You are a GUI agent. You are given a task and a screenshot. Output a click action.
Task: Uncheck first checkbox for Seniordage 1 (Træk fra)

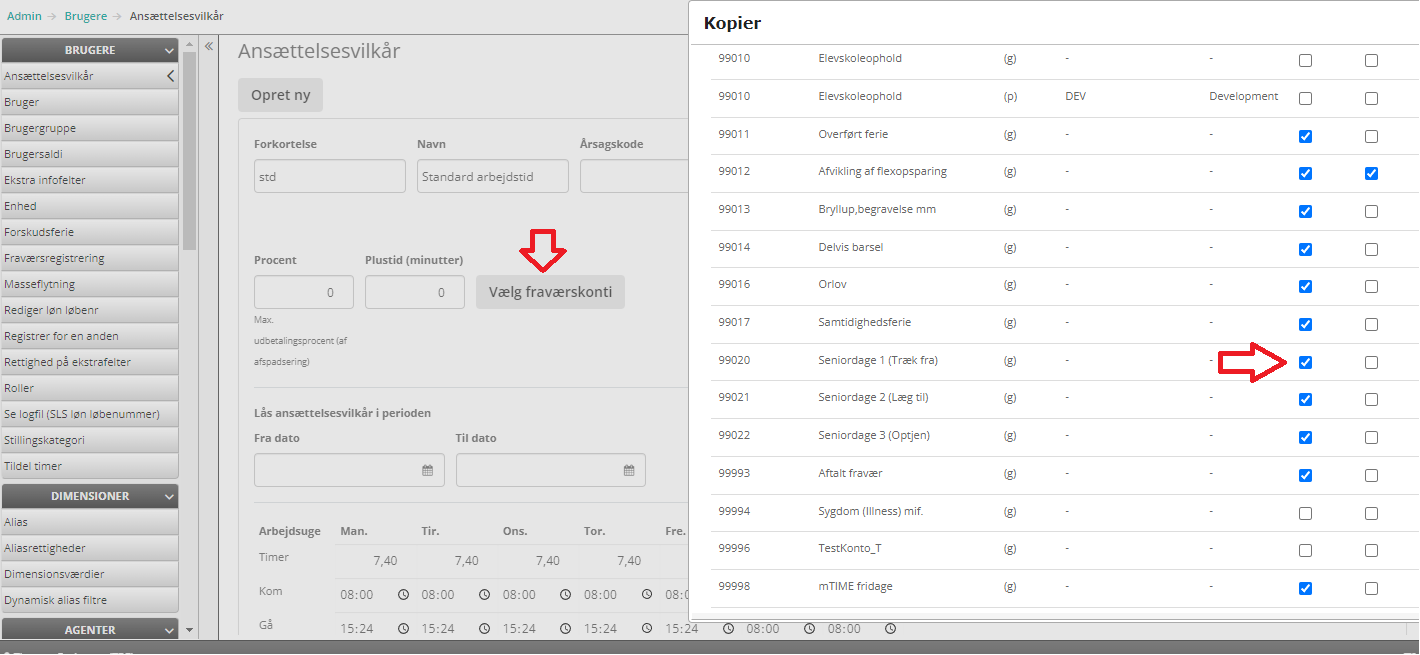pos(1305,362)
